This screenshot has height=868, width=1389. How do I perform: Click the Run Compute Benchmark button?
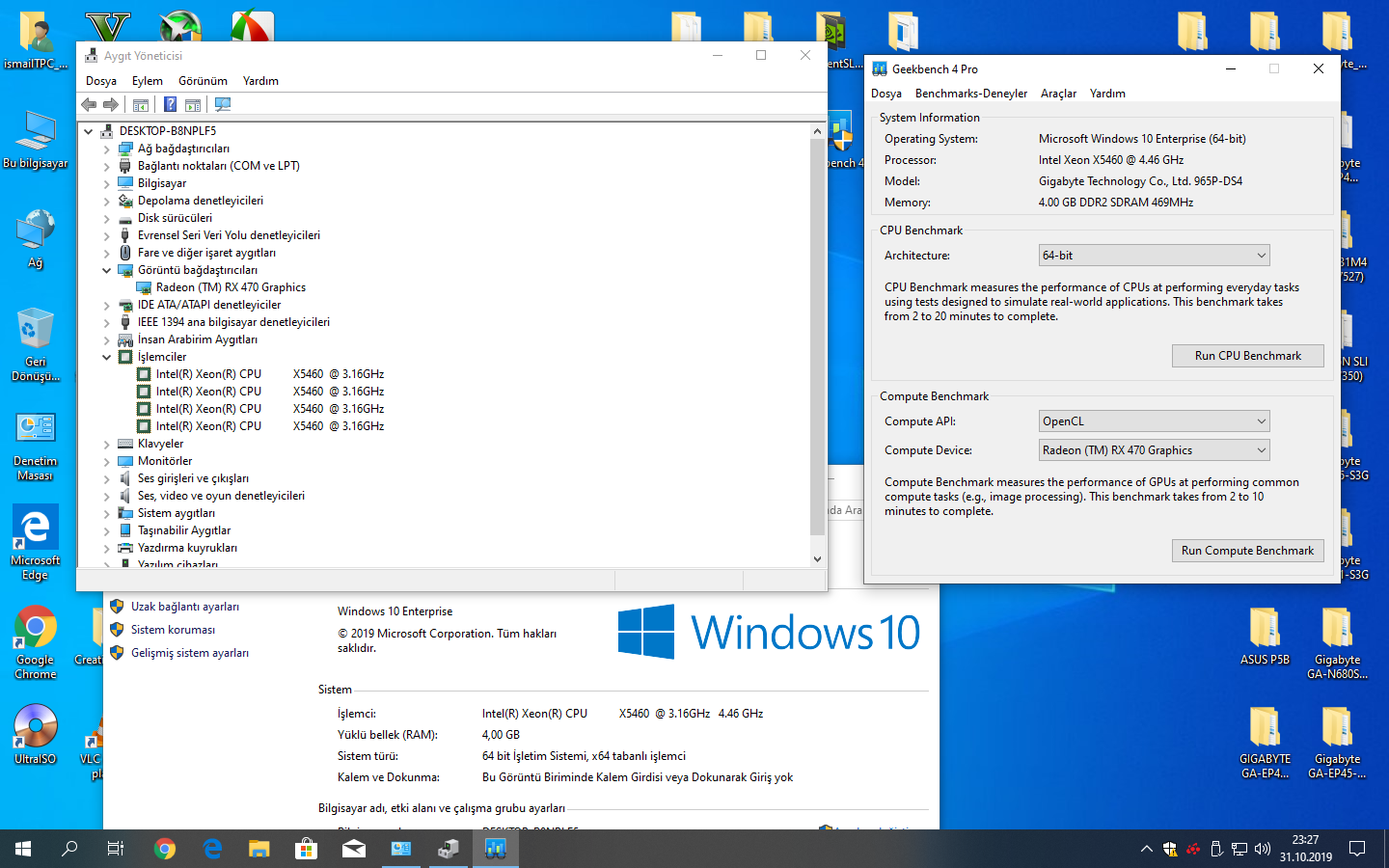coord(1248,551)
